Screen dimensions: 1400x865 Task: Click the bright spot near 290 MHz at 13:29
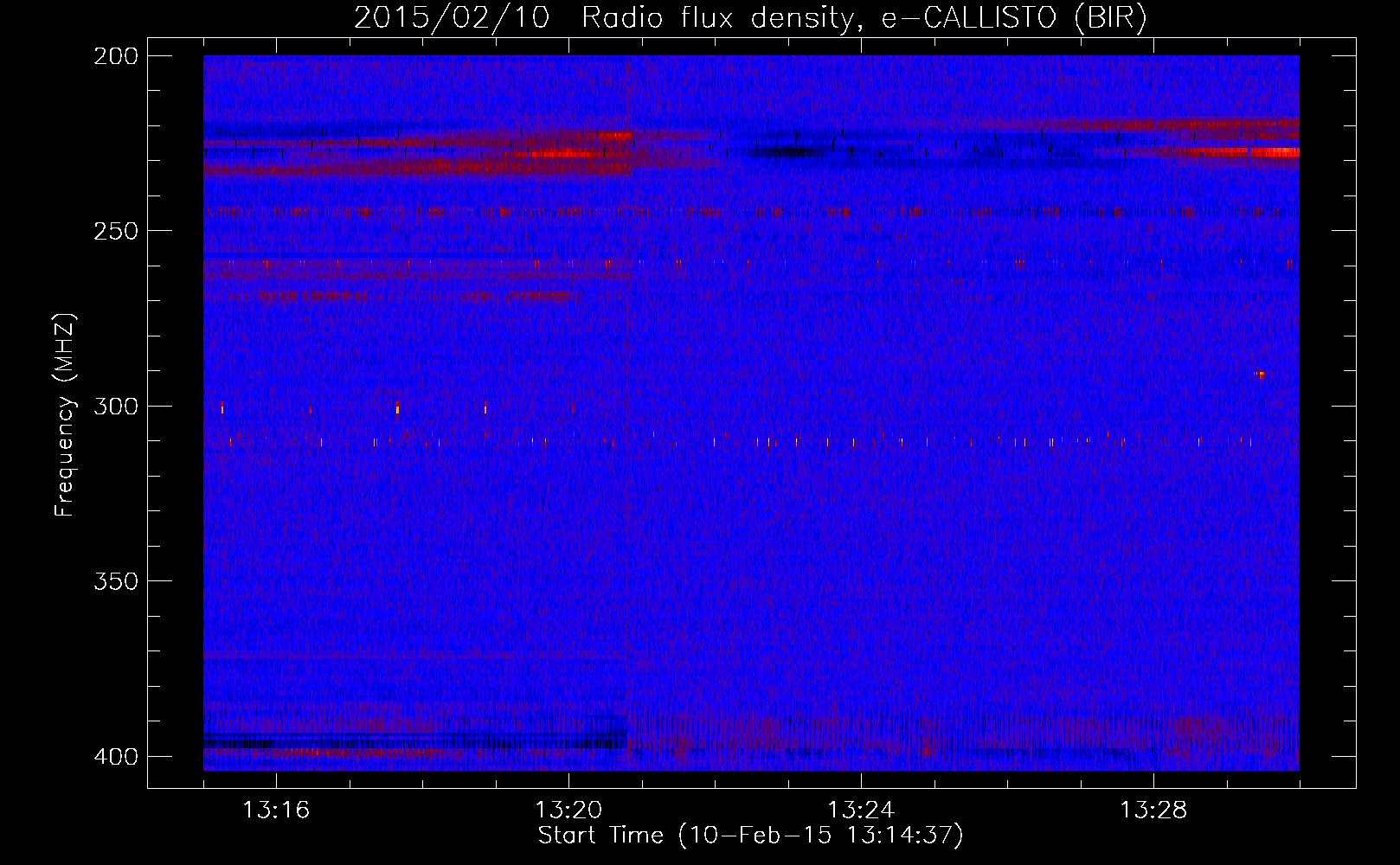[1260, 375]
